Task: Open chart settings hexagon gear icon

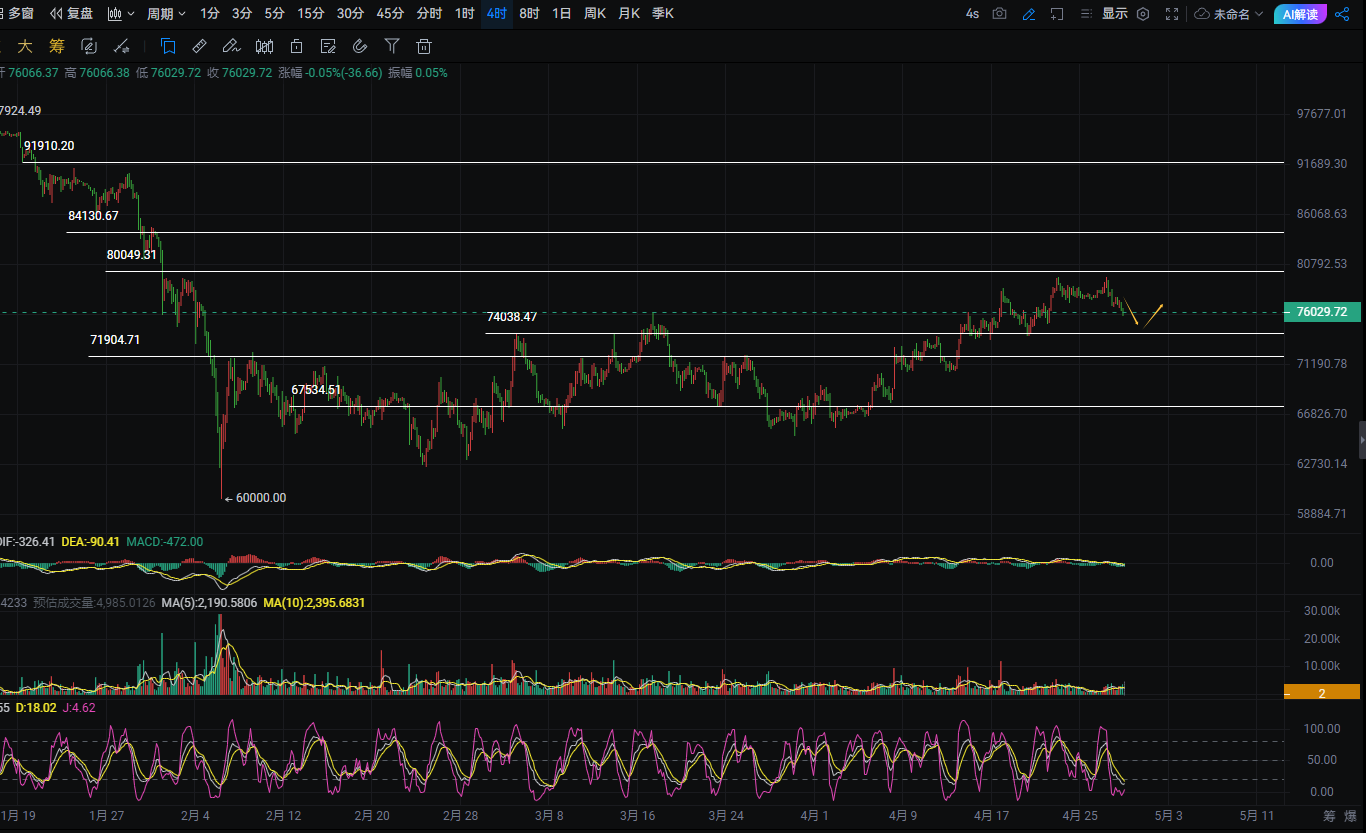Action: [1143, 14]
